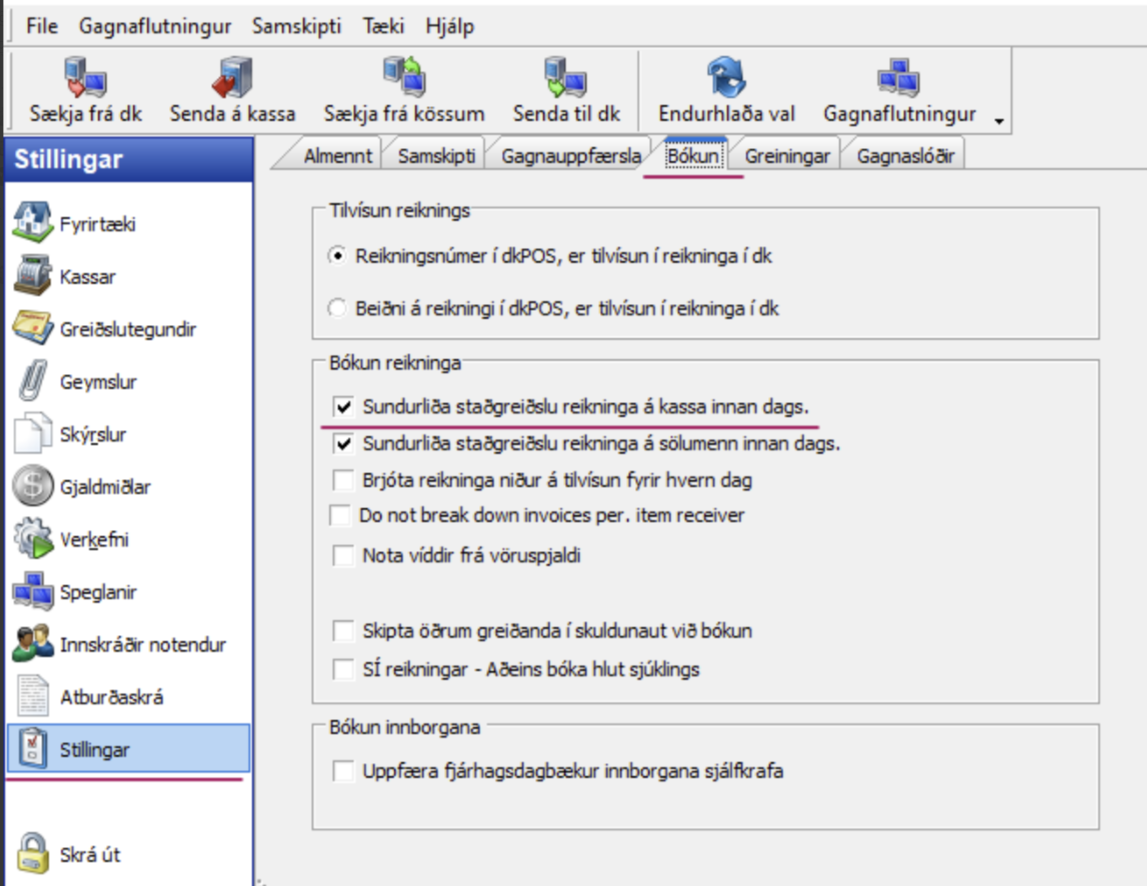Image resolution: width=1147 pixels, height=886 pixels.
Task: Switch to the Samskipti tab
Action: (436, 156)
